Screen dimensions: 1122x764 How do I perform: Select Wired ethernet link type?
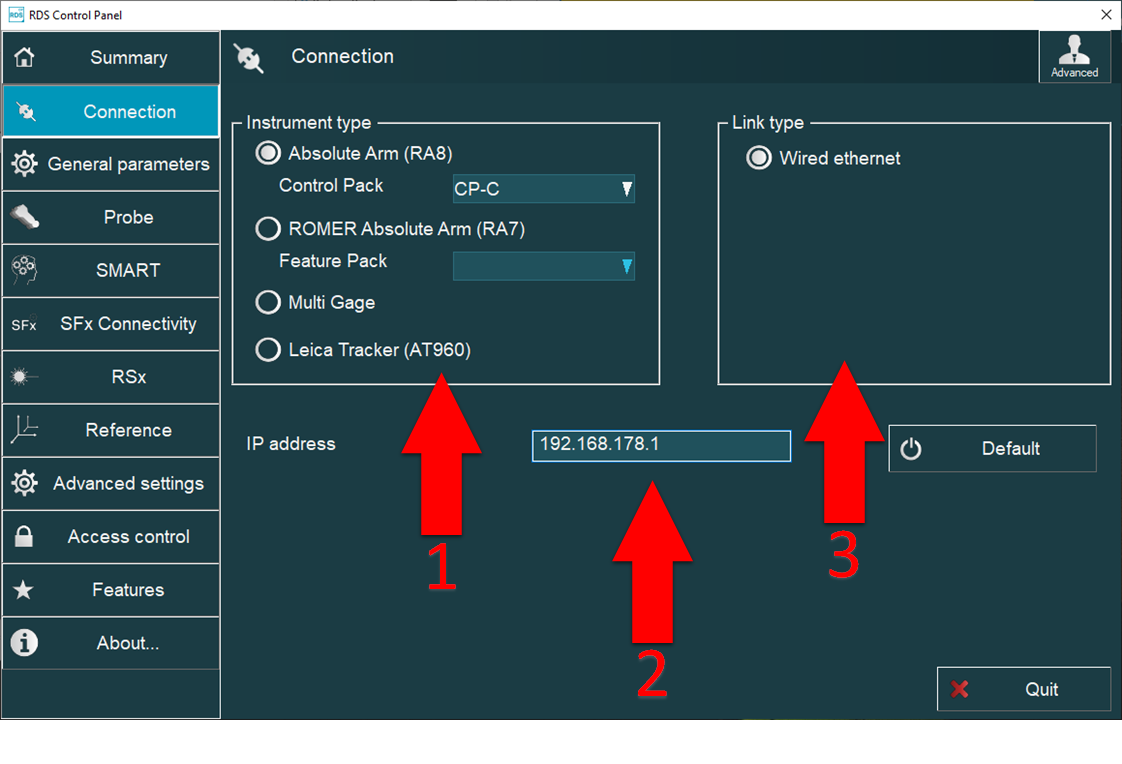coord(759,158)
